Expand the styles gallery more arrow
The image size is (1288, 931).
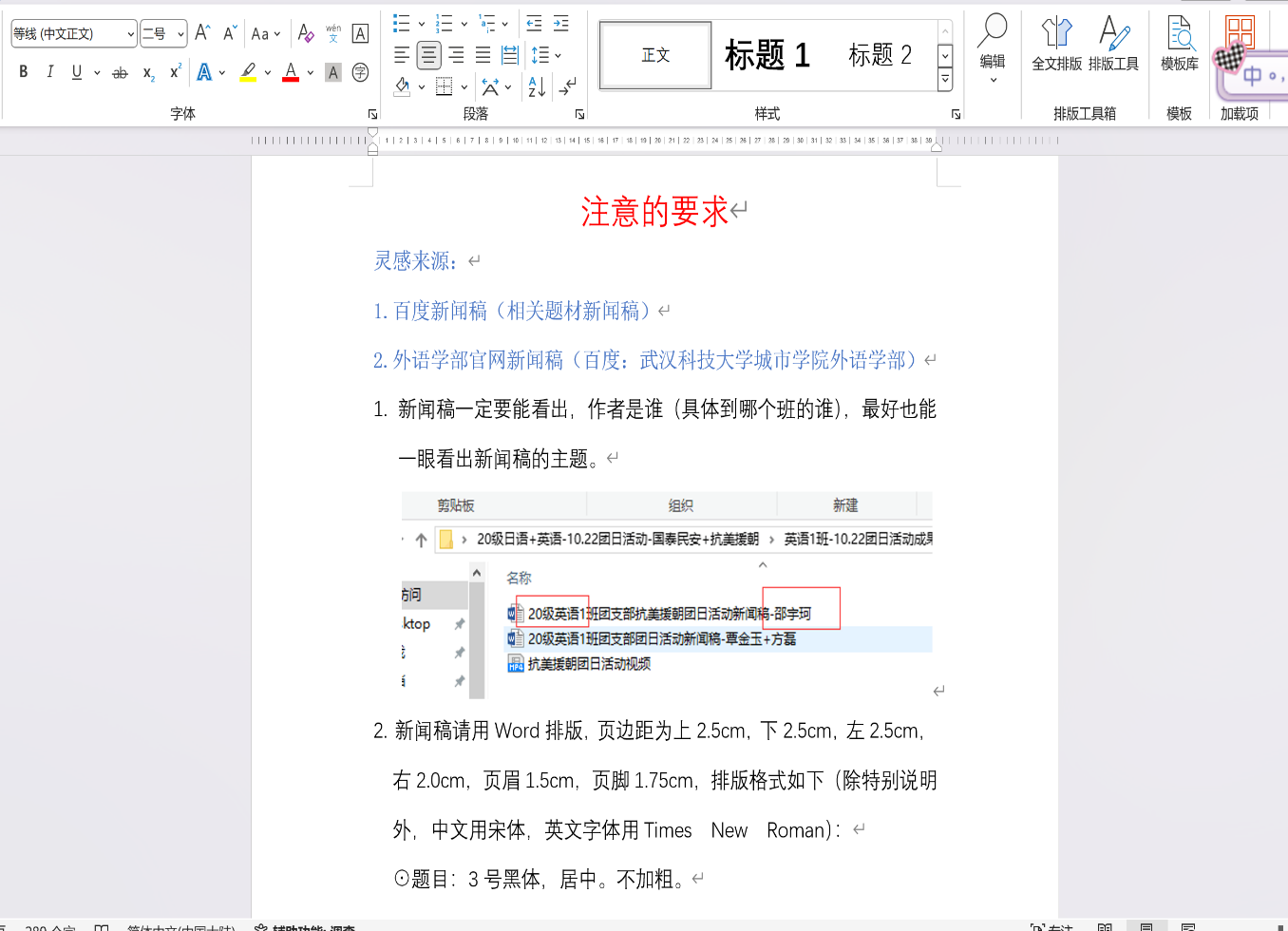click(945, 81)
